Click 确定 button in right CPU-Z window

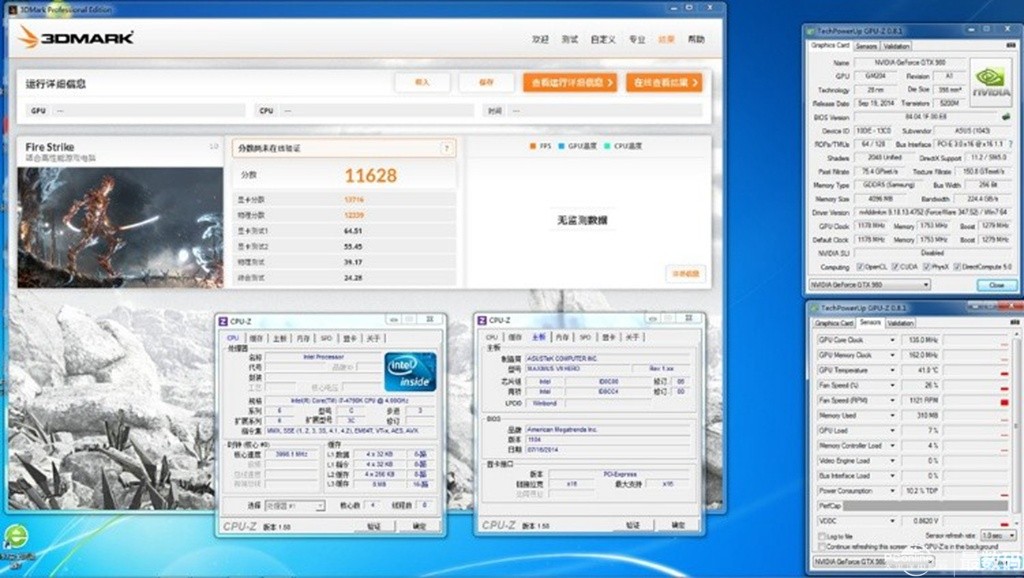pyautogui.click(x=678, y=524)
